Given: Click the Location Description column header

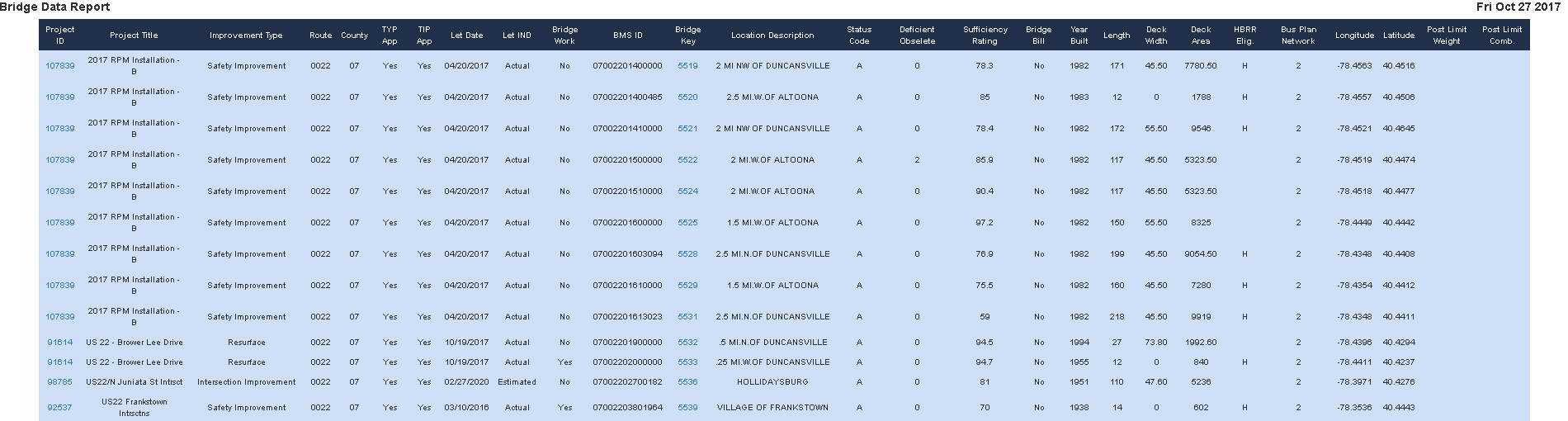Looking at the screenshot, I should pyautogui.click(x=772, y=35).
